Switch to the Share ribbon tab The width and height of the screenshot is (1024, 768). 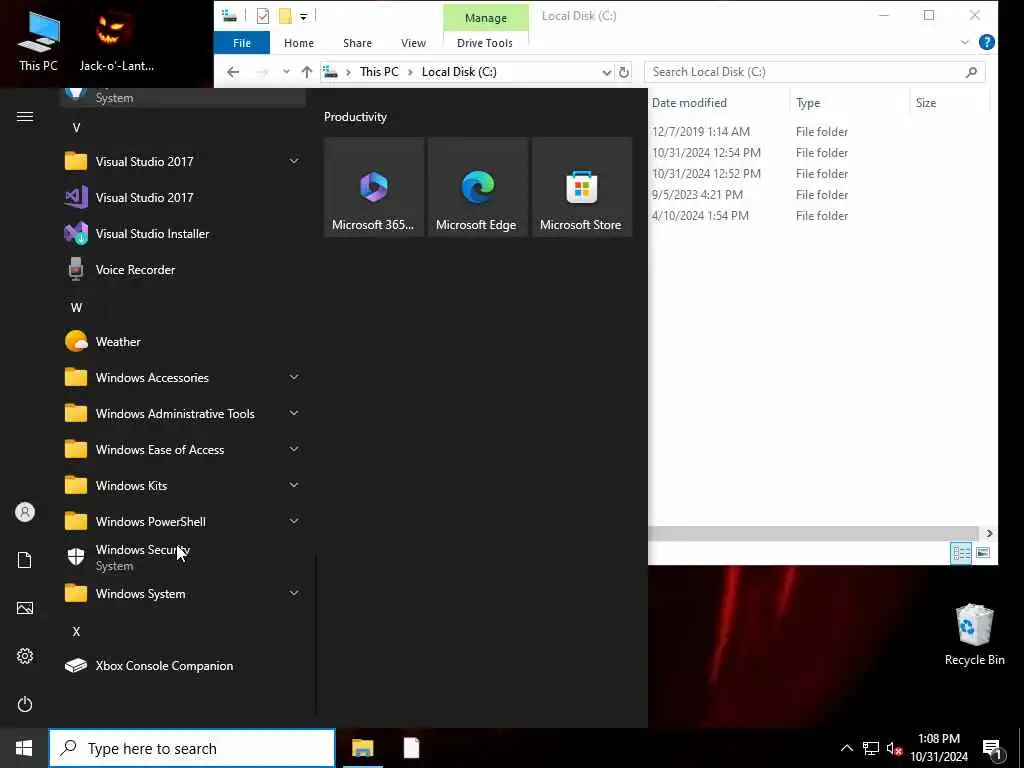click(x=357, y=42)
